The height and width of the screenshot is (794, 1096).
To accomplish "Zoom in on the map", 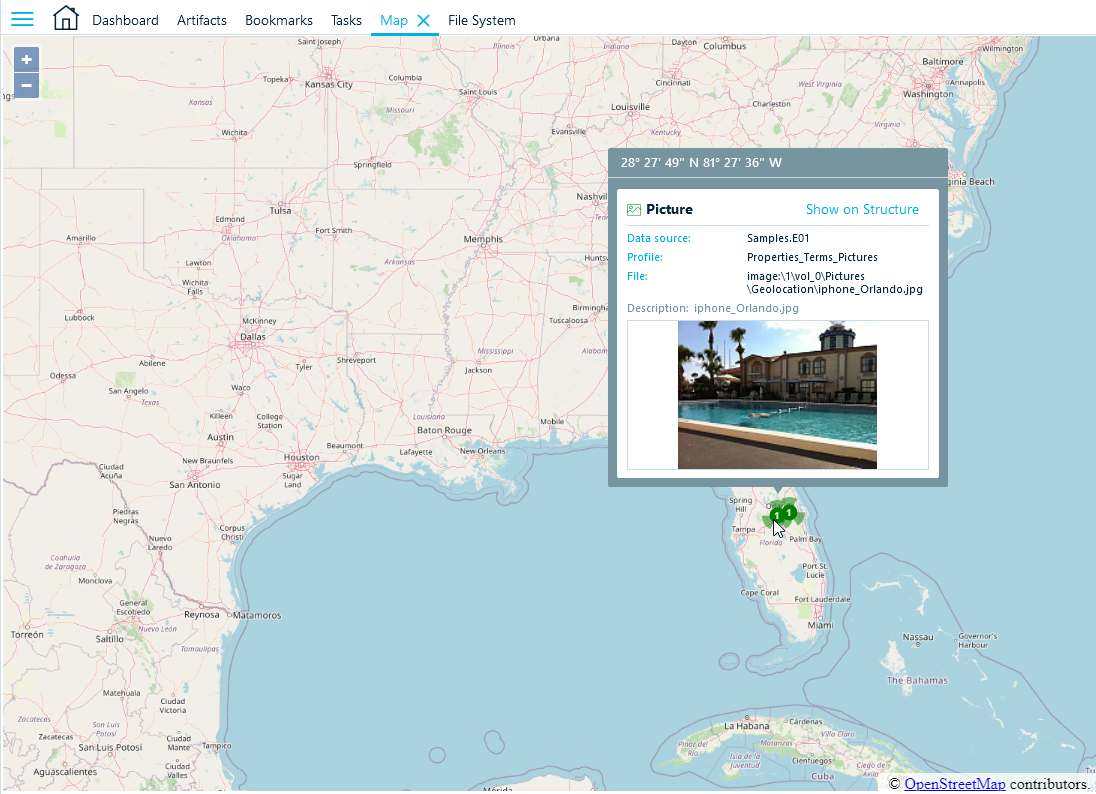I will click(27, 59).
